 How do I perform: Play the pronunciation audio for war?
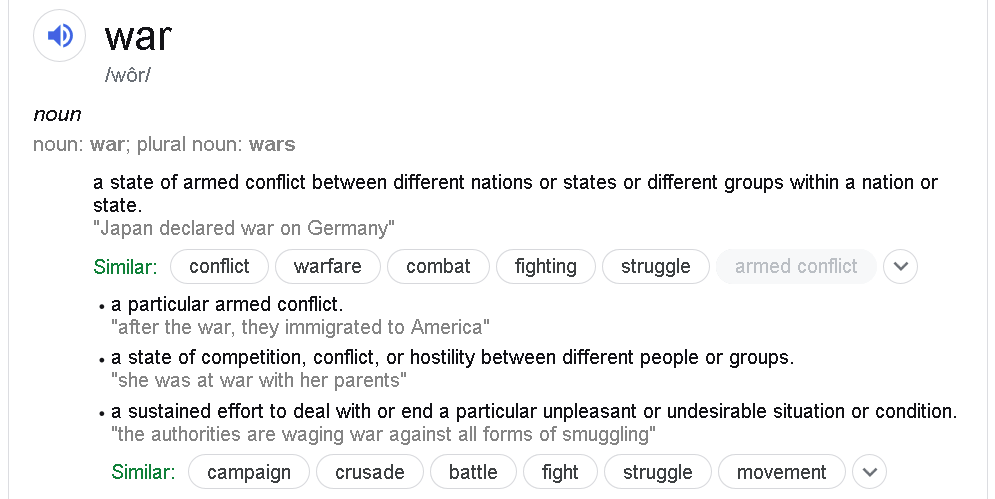[x=59, y=36]
